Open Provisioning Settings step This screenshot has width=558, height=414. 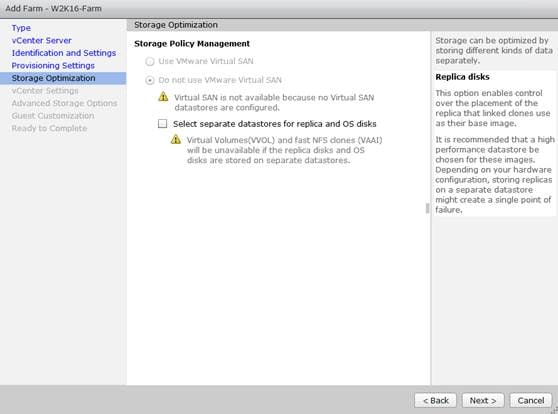53,65
